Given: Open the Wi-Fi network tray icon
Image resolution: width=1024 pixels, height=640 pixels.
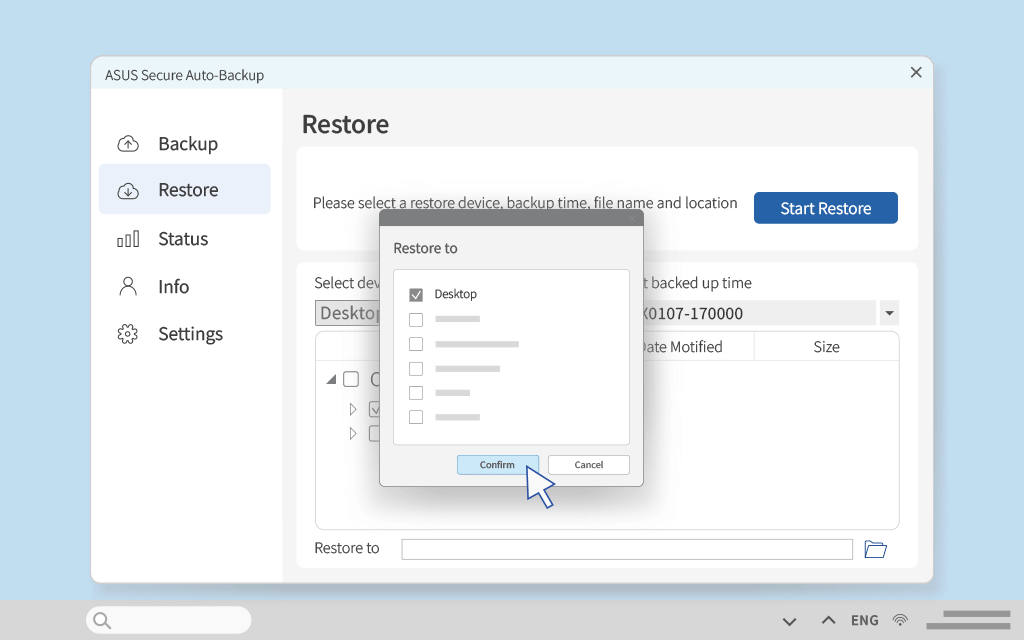Looking at the screenshot, I should 901,620.
